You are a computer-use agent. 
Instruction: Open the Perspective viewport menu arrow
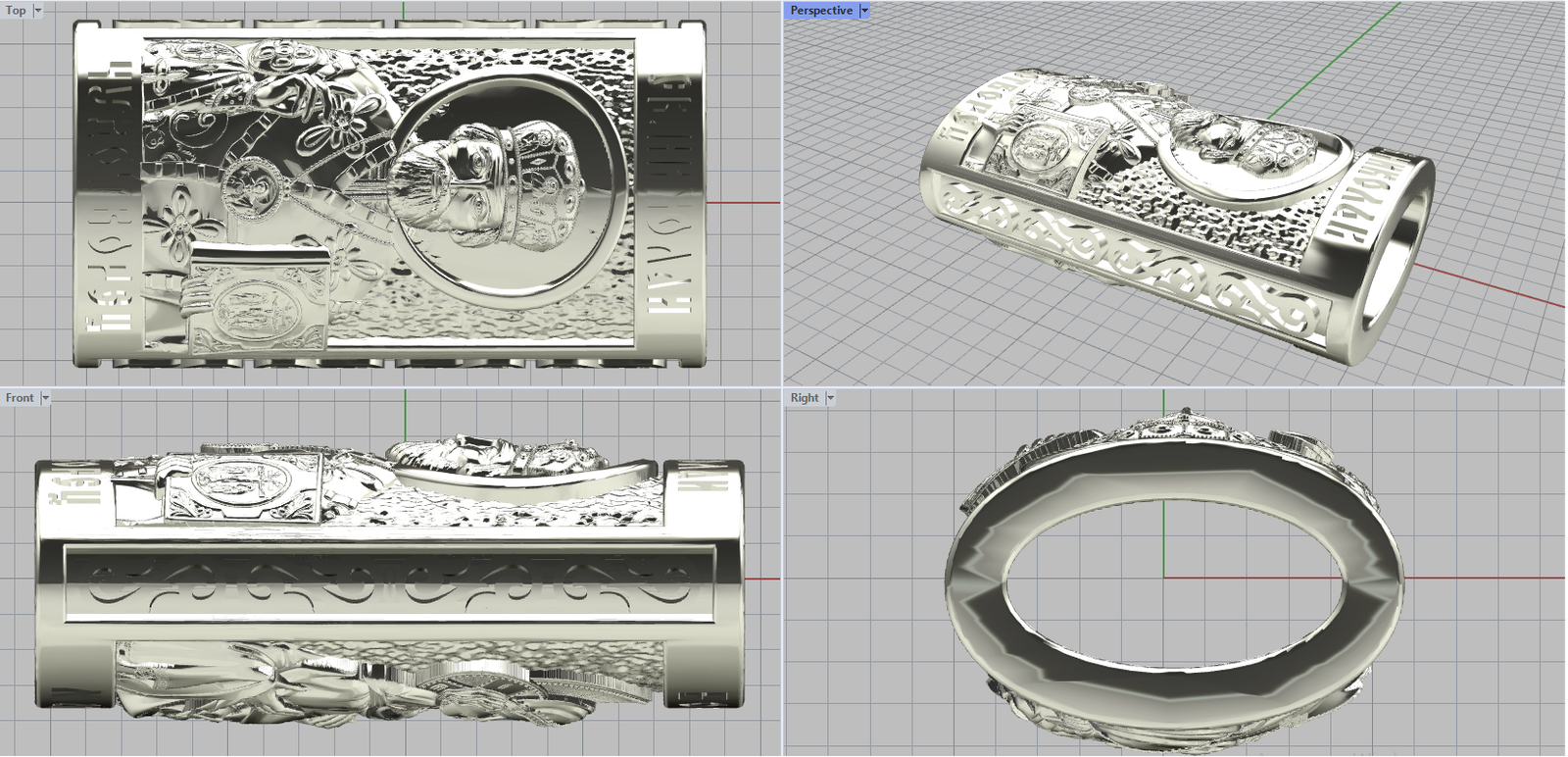(864, 11)
